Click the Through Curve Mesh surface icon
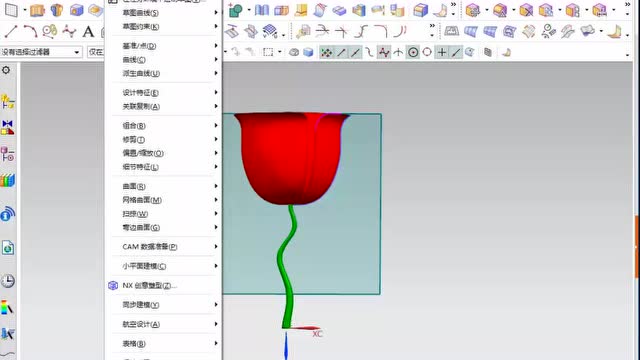Image resolution: width=640 pixels, height=360 pixels. (x=490, y=31)
